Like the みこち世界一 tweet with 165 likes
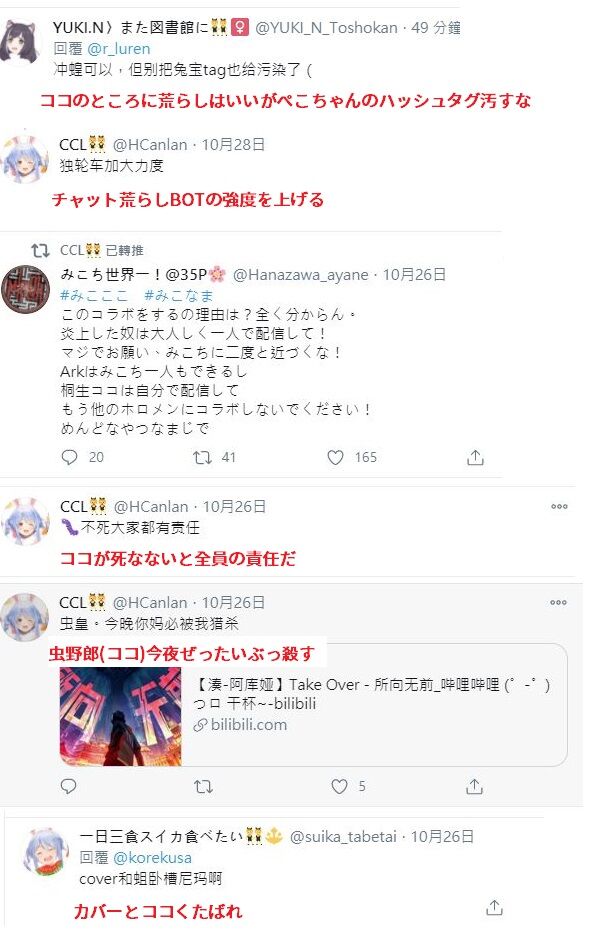Viewport: 597px width, 942px height. point(335,458)
